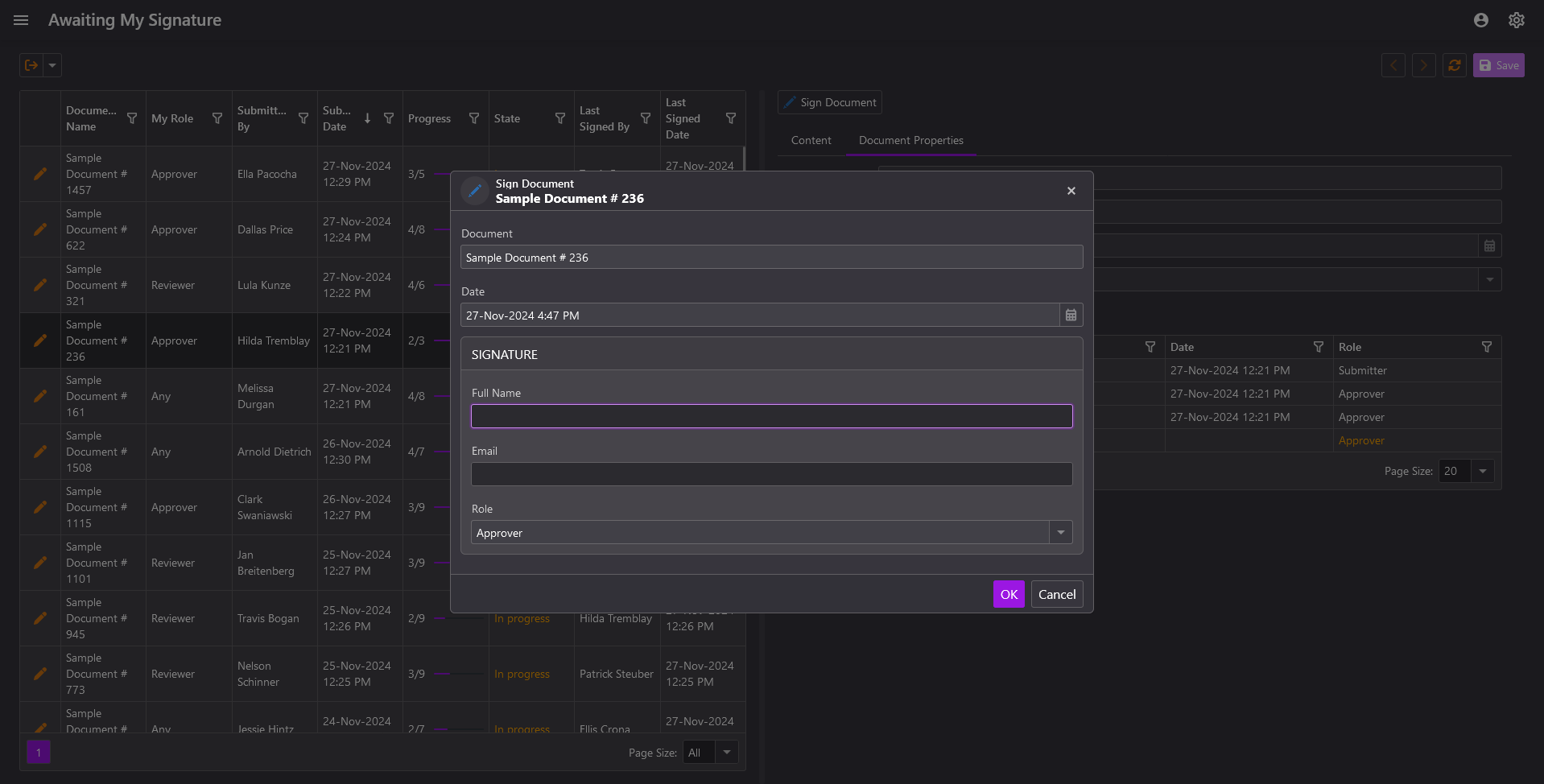The image size is (1544, 784).
Task: Open the settings gear icon
Action: pyautogui.click(x=1516, y=20)
